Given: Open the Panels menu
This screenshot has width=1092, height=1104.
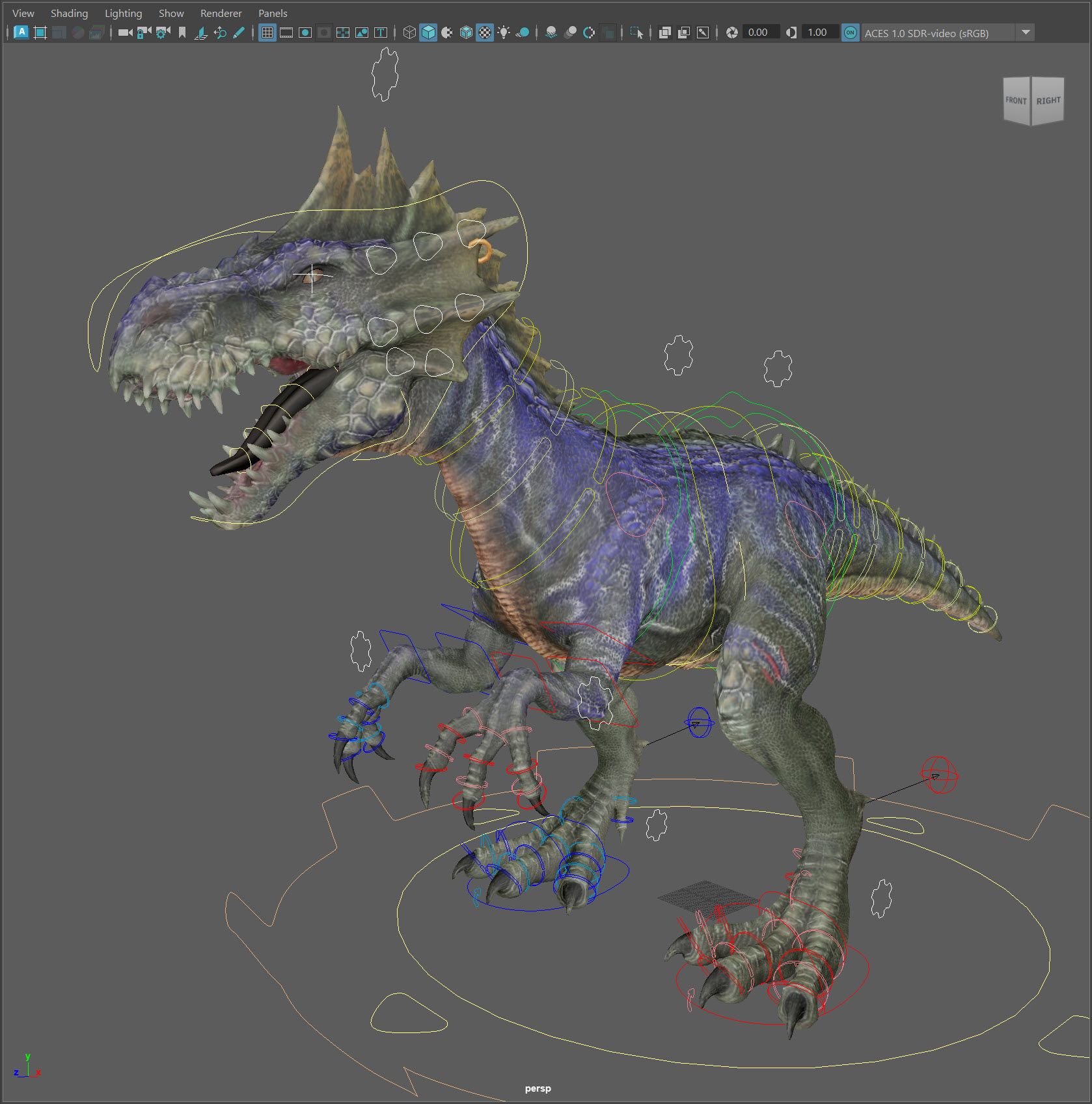Looking at the screenshot, I should point(273,13).
